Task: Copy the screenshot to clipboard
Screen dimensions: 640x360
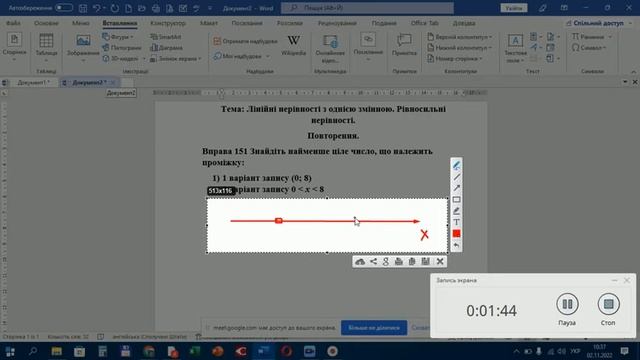Action: click(x=412, y=262)
